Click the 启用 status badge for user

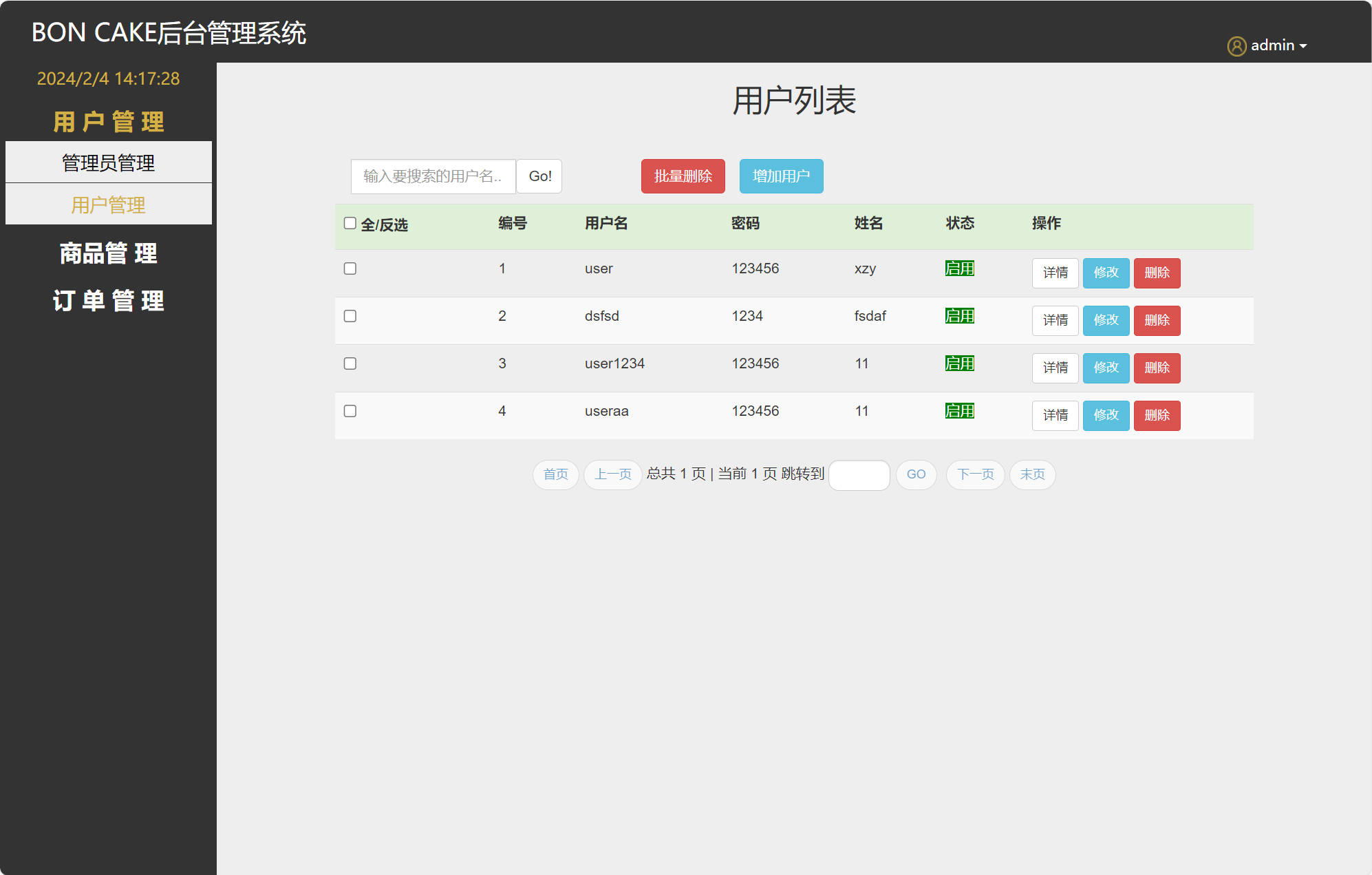[x=959, y=268]
